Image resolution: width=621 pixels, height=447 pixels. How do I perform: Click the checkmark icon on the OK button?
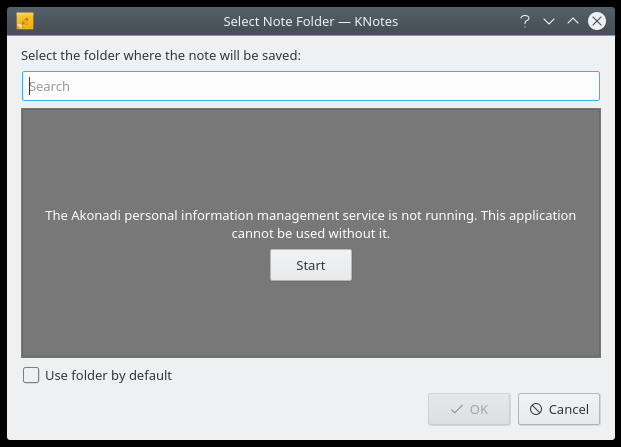coord(457,409)
